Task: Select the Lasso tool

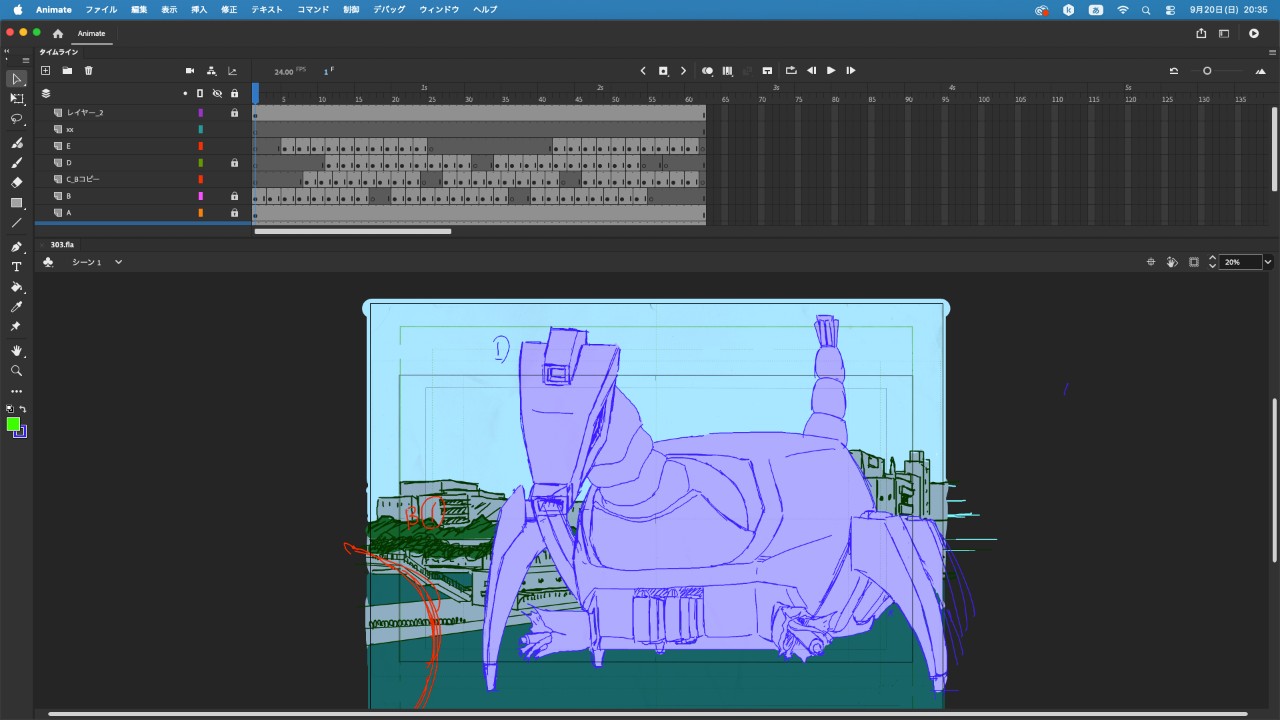Action: tap(17, 119)
